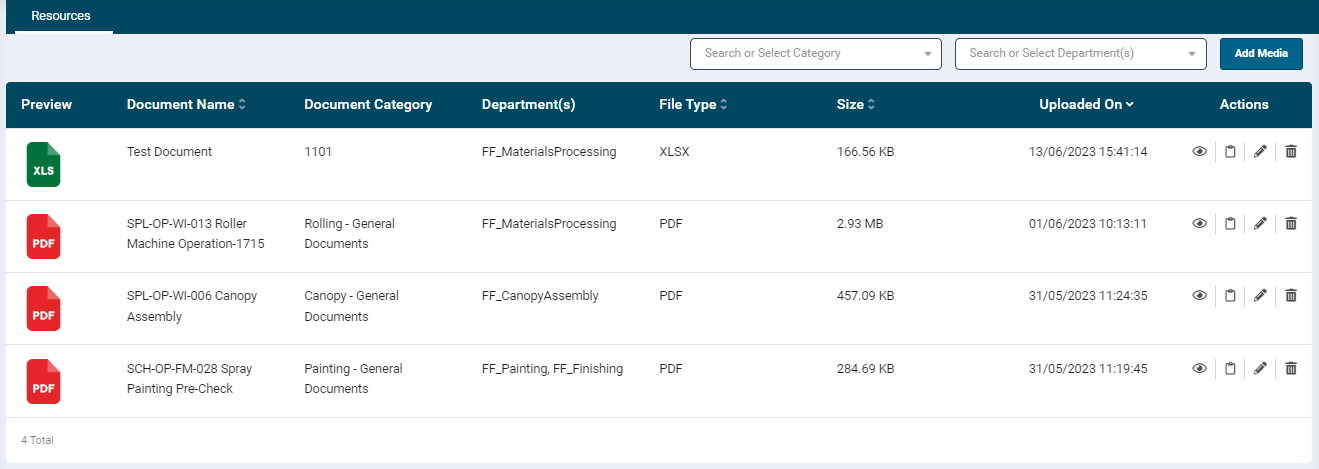Sort by the File Type column header

[x=693, y=105]
